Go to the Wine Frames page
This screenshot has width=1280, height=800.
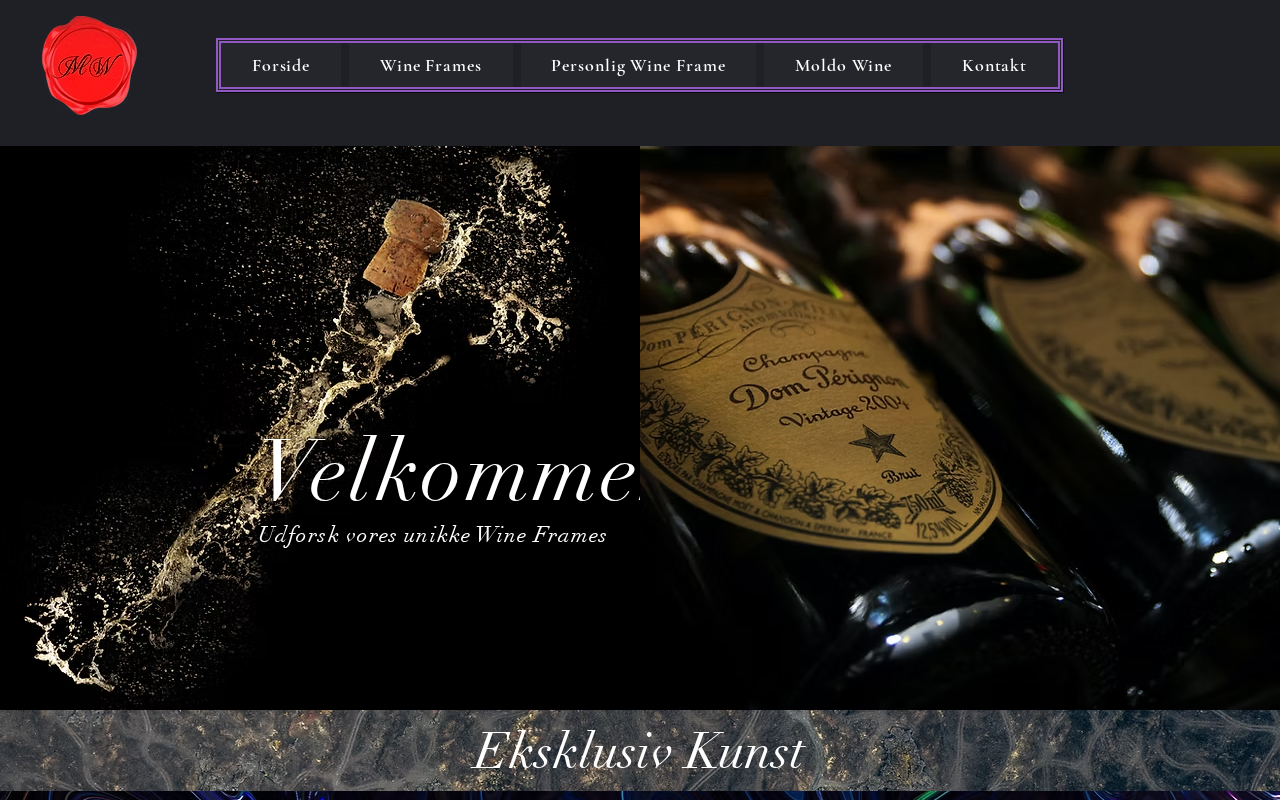tap(431, 65)
